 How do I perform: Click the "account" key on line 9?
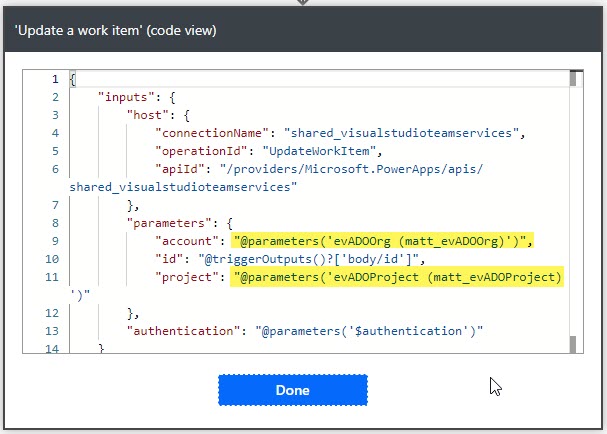(187, 241)
